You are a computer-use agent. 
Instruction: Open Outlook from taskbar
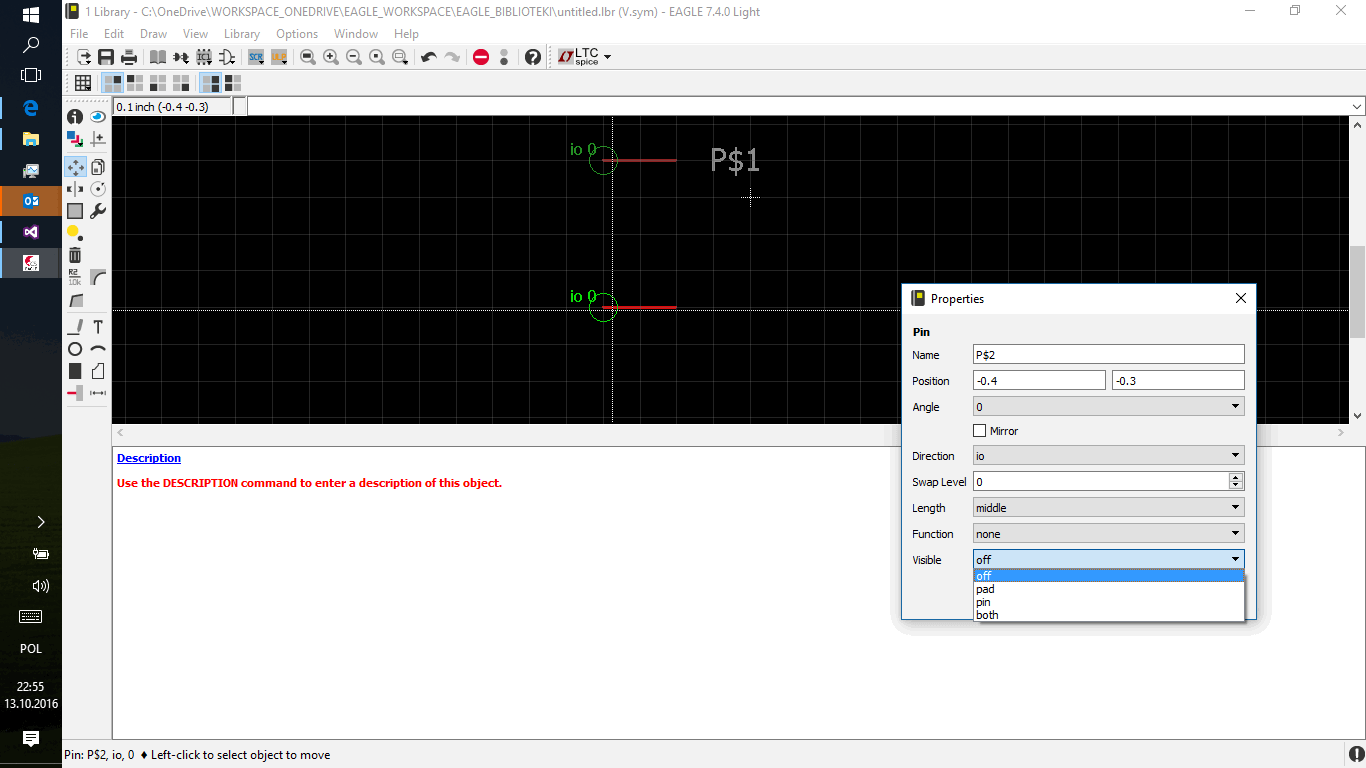point(31,201)
